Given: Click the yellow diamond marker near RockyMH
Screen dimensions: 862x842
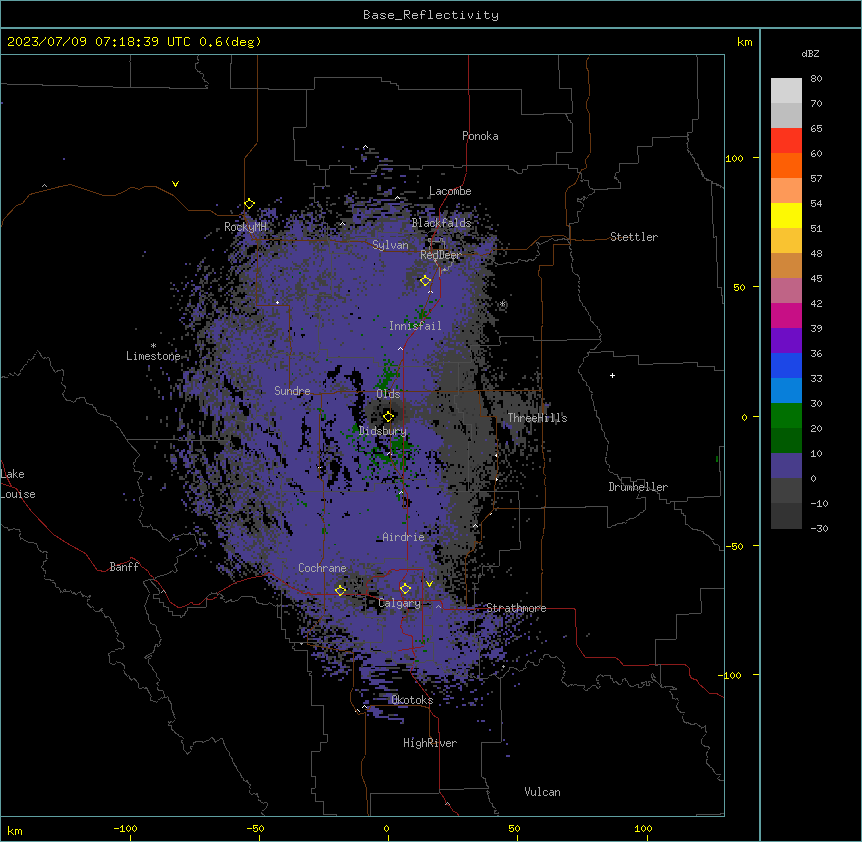Looking at the screenshot, I should point(249,204).
